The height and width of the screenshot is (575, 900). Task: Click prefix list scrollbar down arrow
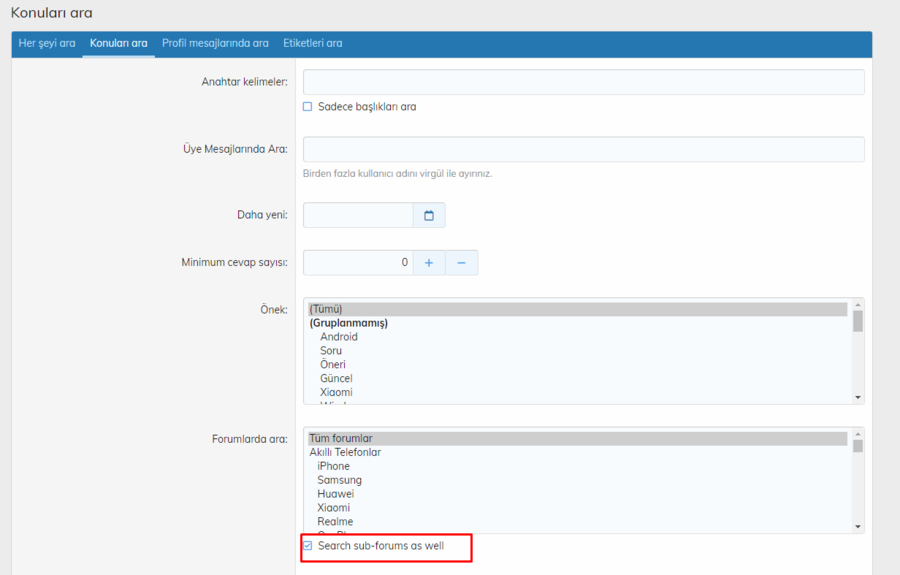pyautogui.click(x=858, y=397)
